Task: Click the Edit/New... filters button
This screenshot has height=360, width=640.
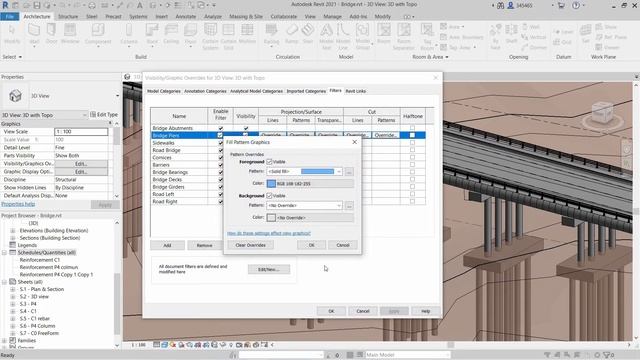Action: click(x=269, y=269)
